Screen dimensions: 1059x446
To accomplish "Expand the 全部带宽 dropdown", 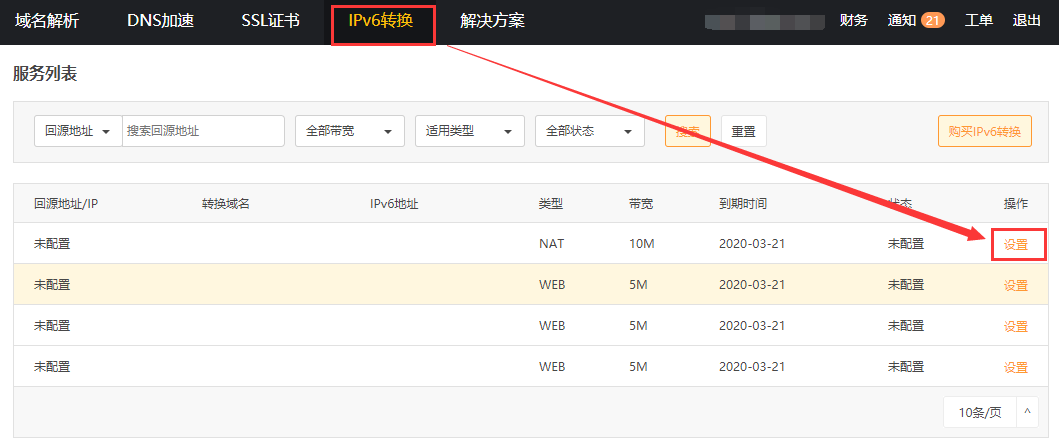I will pos(349,131).
